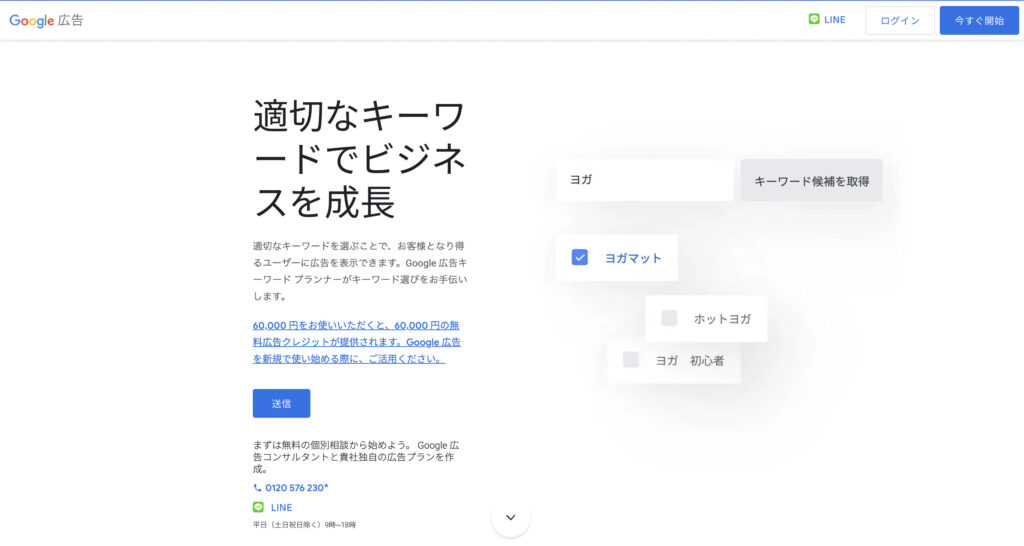Click the ヨガ 初心者 label text

(690, 361)
